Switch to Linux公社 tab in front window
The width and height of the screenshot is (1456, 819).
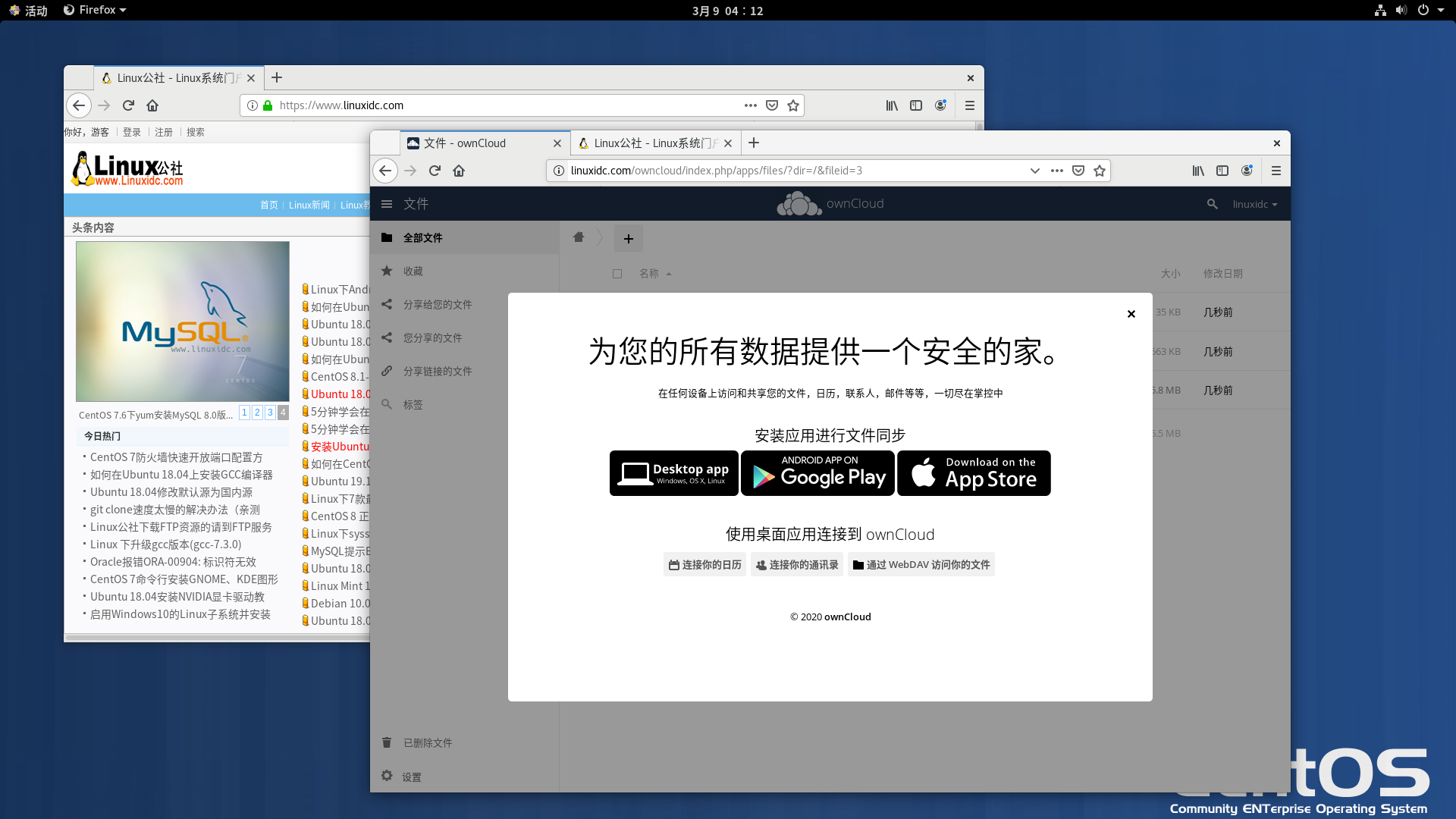pyautogui.click(x=656, y=143)
